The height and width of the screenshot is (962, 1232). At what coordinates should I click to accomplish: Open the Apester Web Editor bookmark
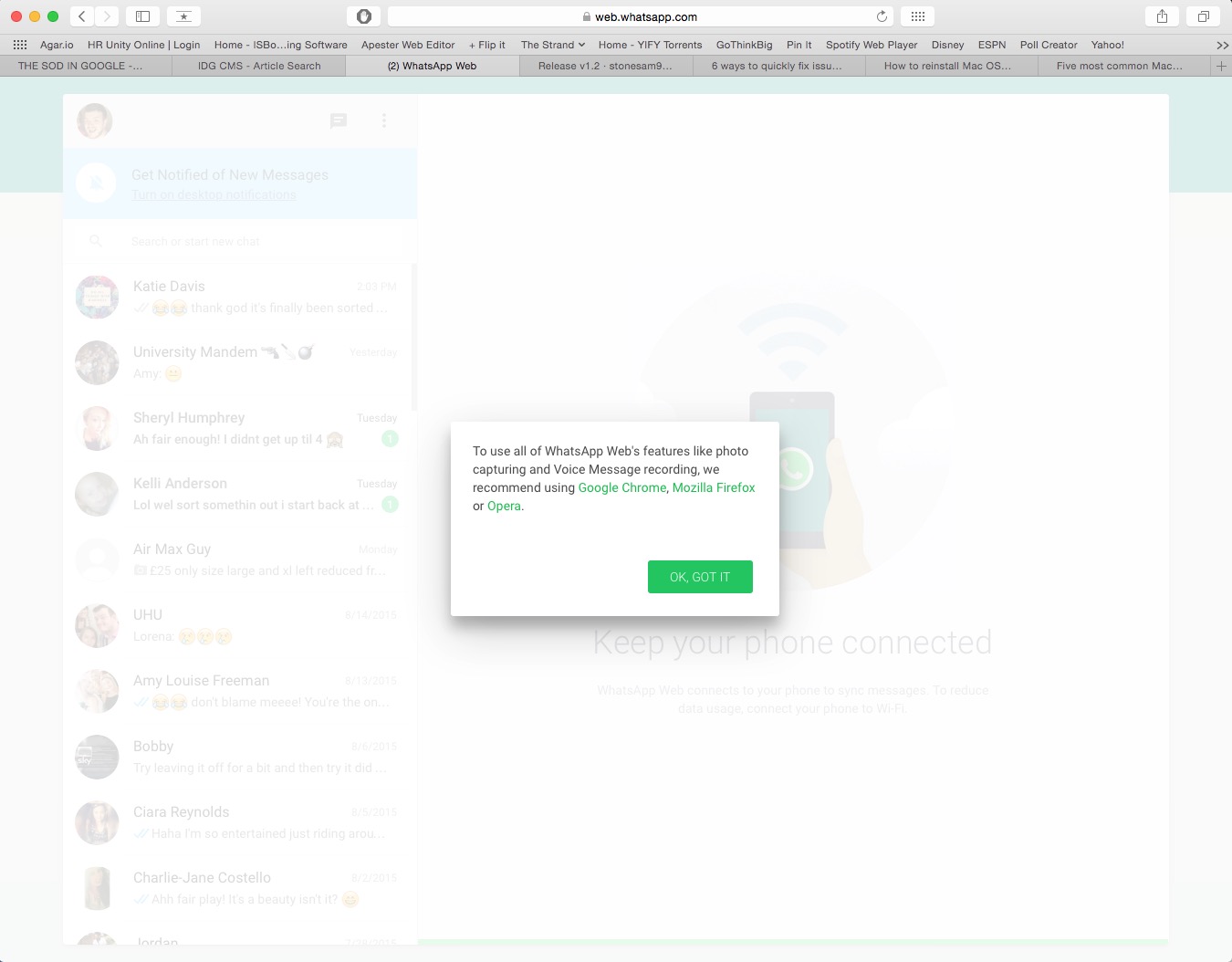click(x=408, y=45)
